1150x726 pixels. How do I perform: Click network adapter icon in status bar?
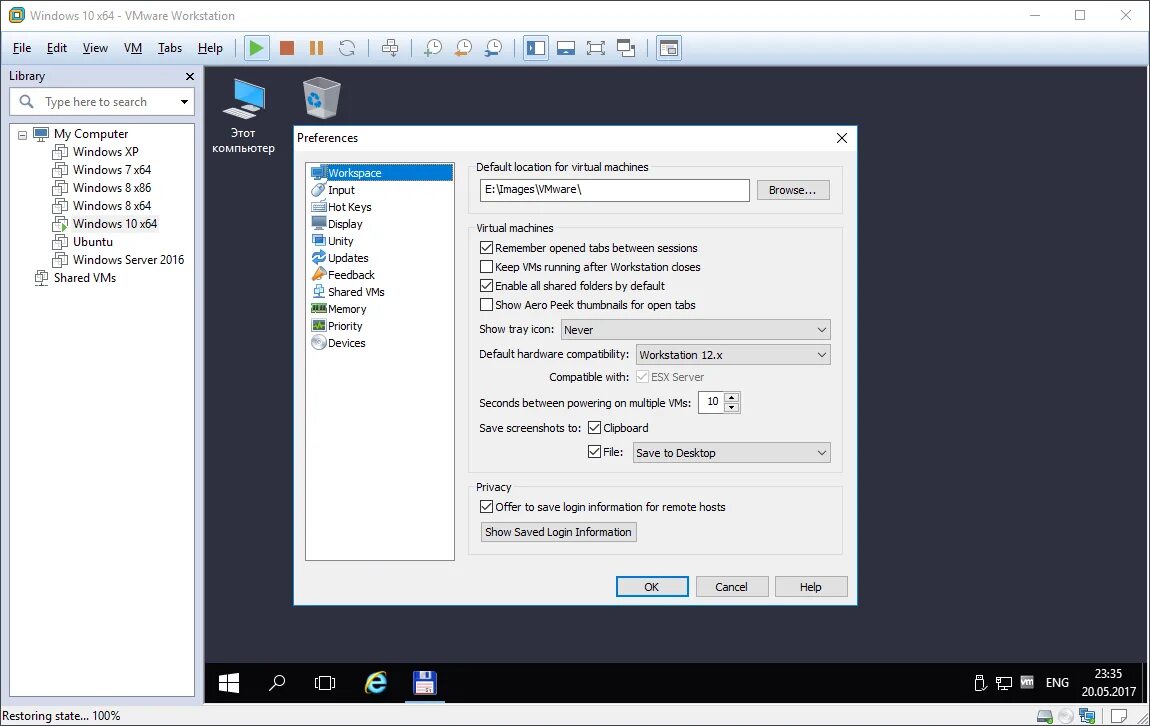click(1087, 716)
